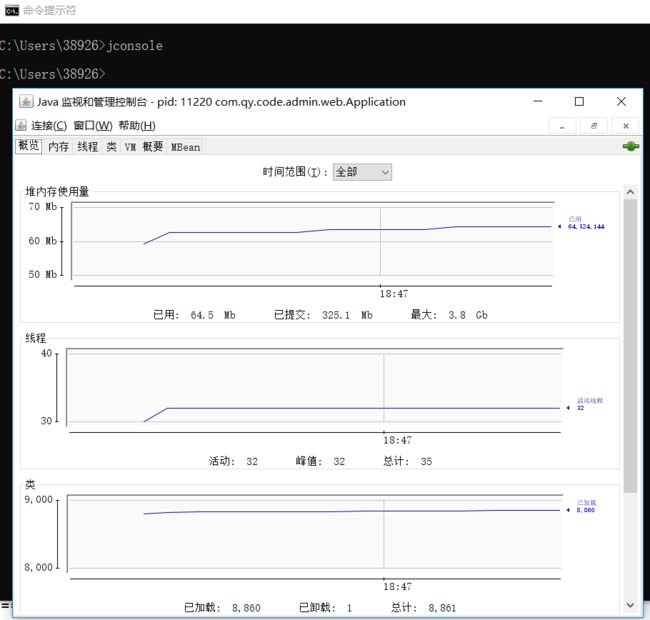
Task: Click the green connection status icon
Action: coord(631,146)
